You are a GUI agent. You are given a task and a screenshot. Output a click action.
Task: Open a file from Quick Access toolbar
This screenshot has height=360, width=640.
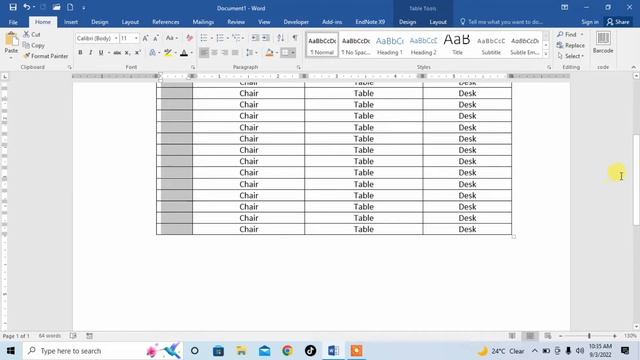click(56, 7)
